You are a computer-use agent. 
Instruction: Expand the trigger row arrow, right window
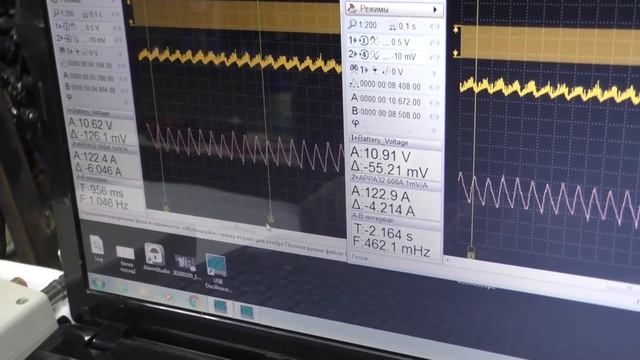[435, 73]
